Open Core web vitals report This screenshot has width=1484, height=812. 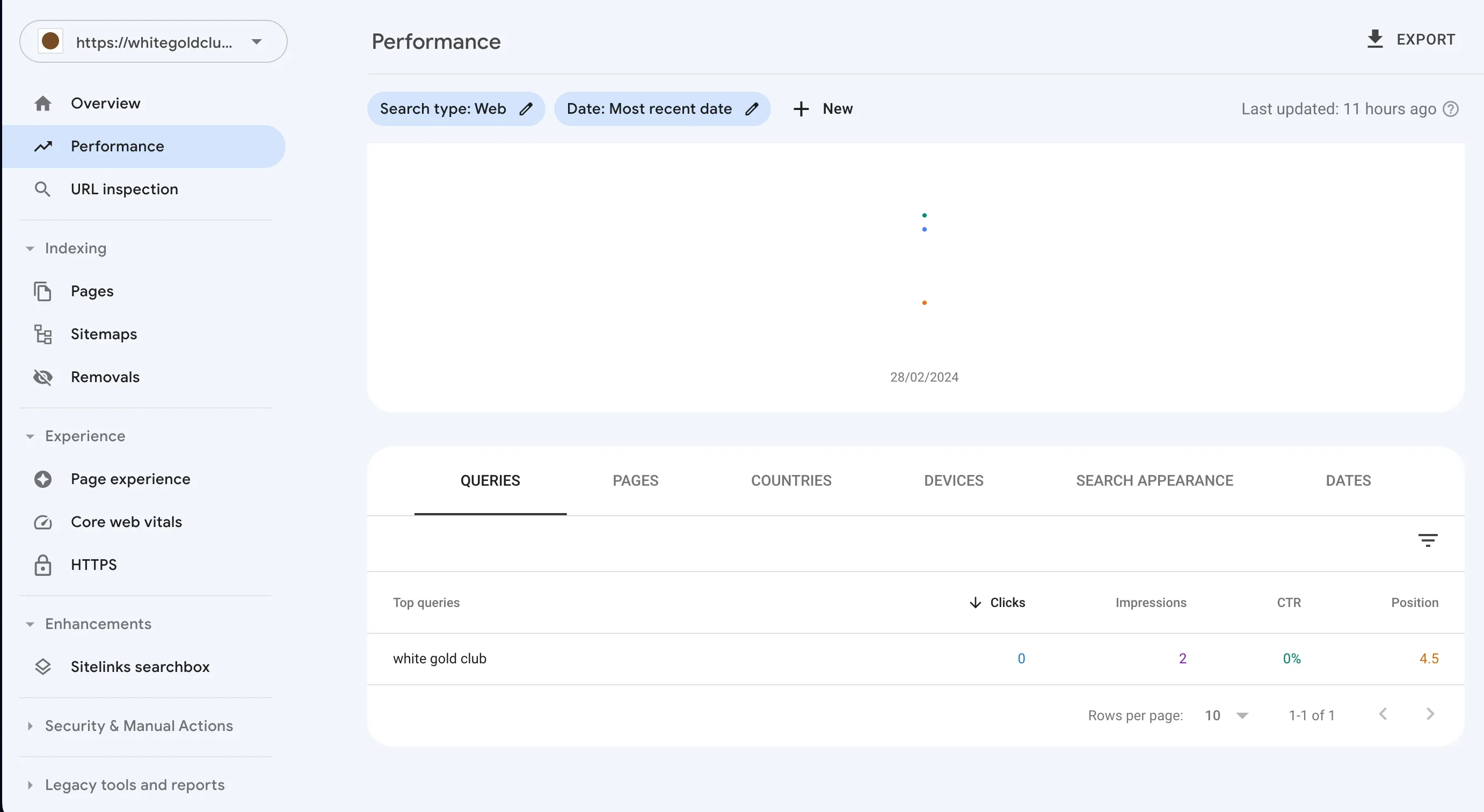click(x=144, y=522)
